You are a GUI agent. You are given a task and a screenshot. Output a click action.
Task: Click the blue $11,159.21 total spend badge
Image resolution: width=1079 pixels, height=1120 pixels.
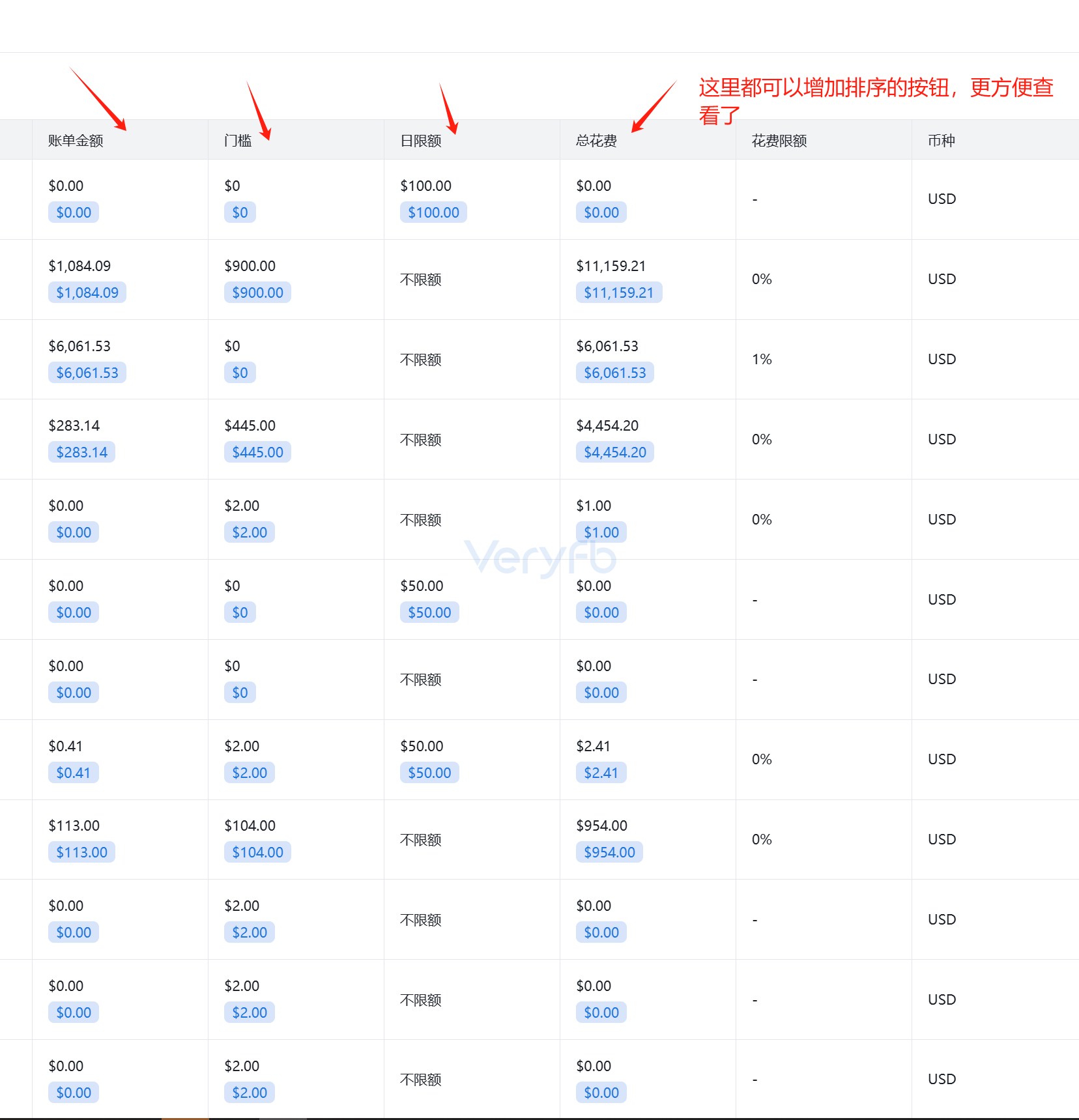(x=619, y=293)
